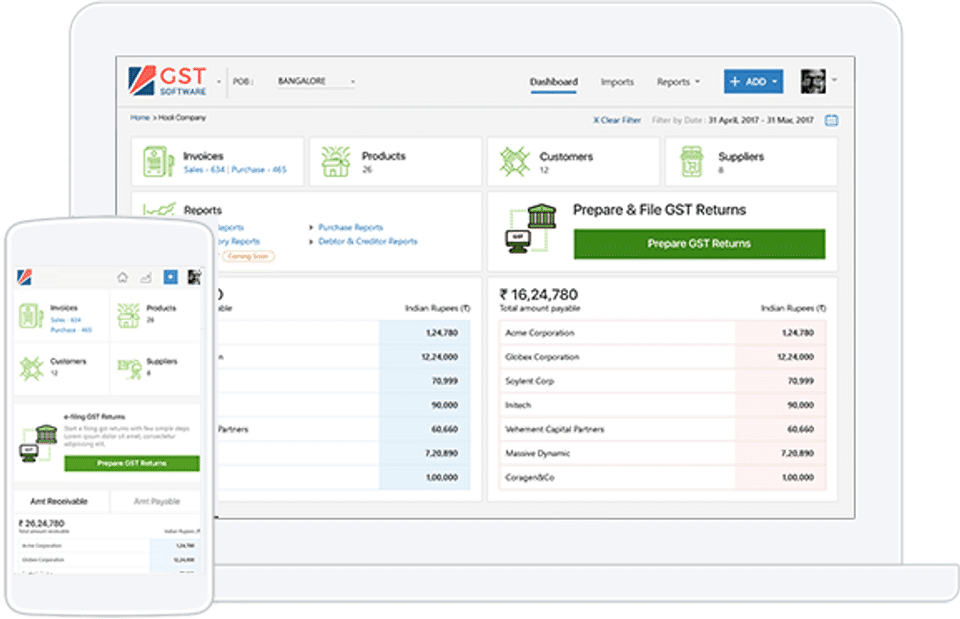Tap the e-filing bank icon on phone
960x619 pixels.
click(39, 443)
